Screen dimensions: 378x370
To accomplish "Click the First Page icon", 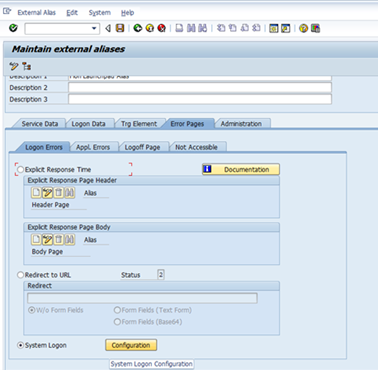I will [221, 28].
